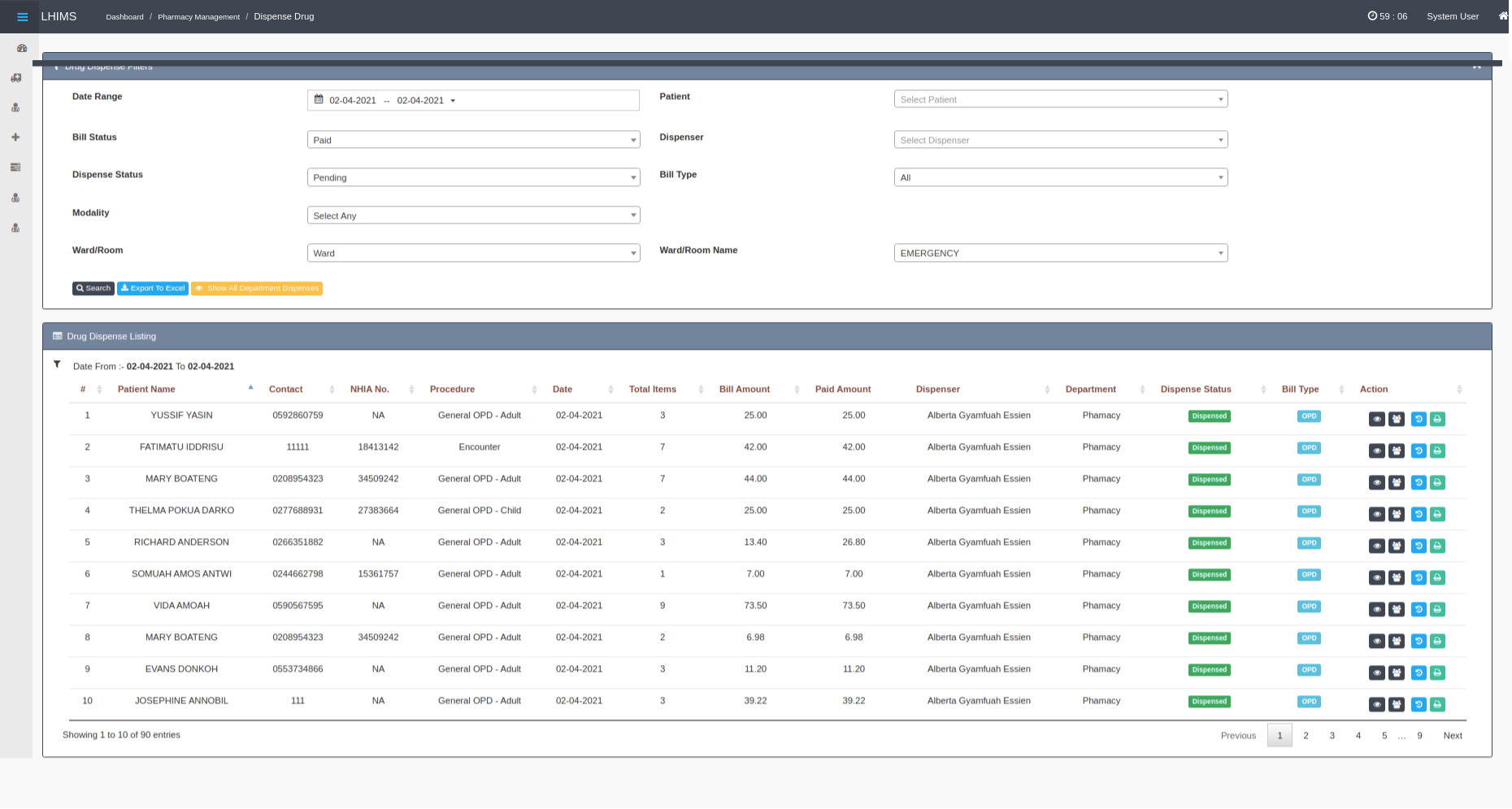Image resolution: width=1512 pixels, height=809 pixels.
Task: Go to page 2 of listing
Action: click(x=1306, y=736)
